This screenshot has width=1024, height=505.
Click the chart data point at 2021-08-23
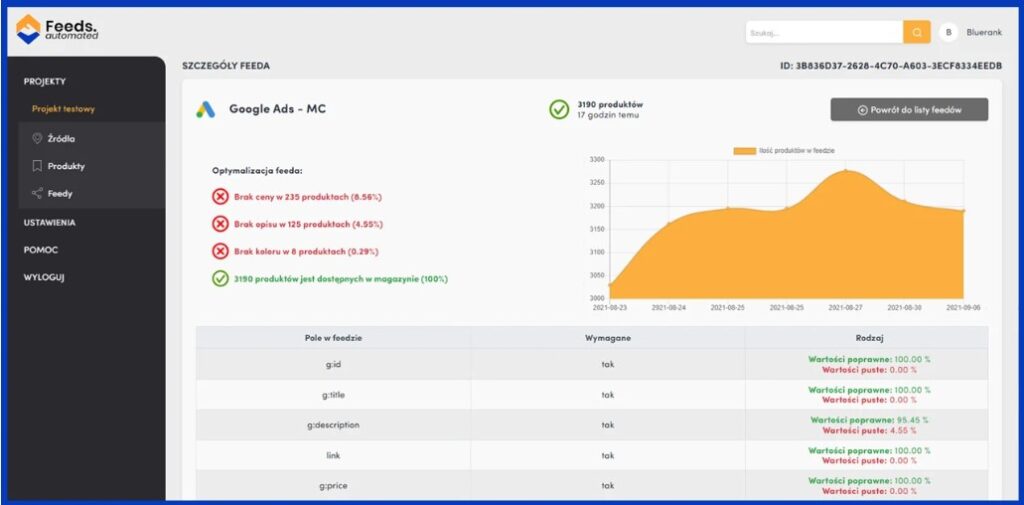pyautogui.click(x=609, y=285)
